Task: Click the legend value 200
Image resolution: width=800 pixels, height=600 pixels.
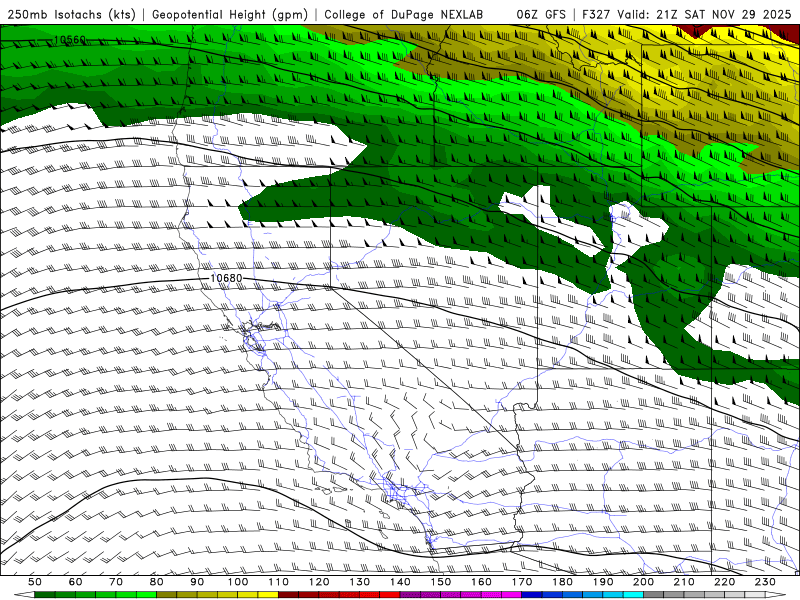Action: point(643,582)
